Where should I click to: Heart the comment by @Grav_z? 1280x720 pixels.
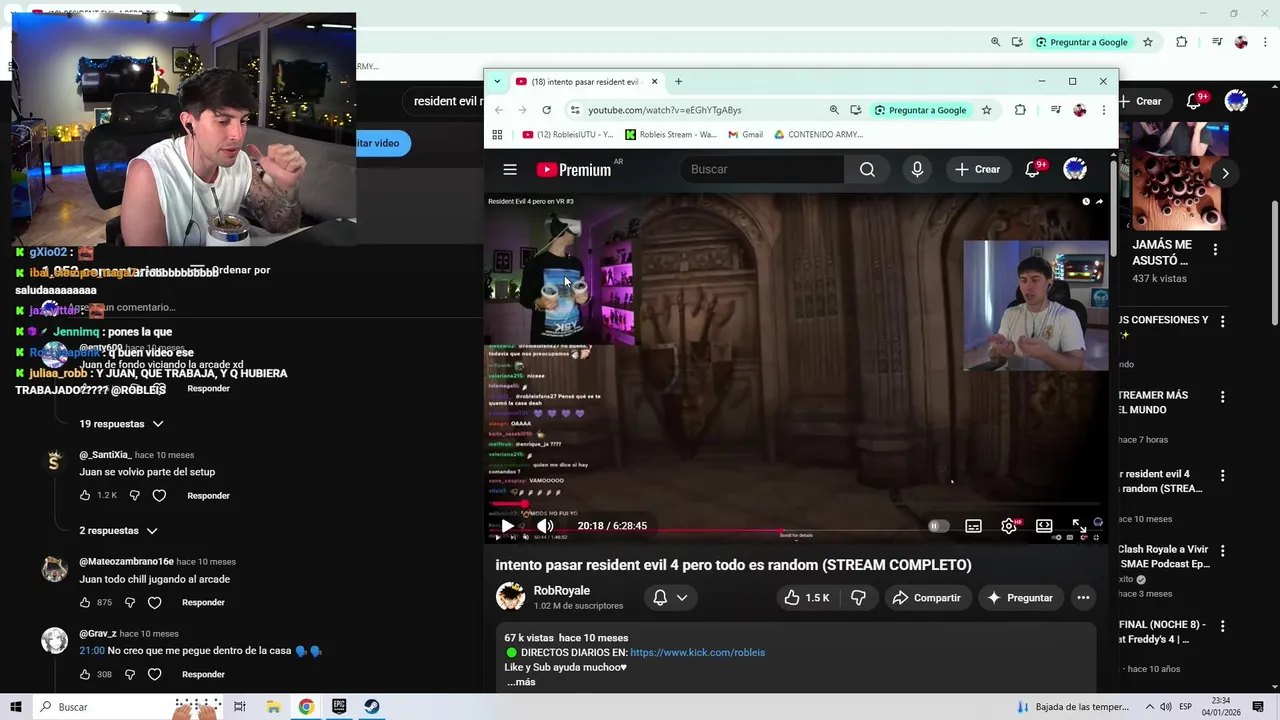click(154, 675)
